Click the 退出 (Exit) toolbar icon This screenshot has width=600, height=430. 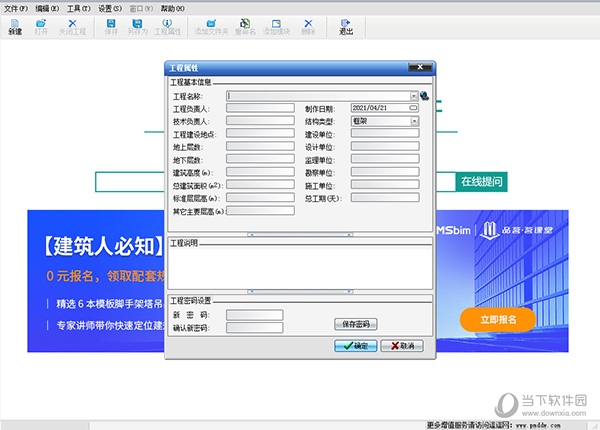(346, 25)
